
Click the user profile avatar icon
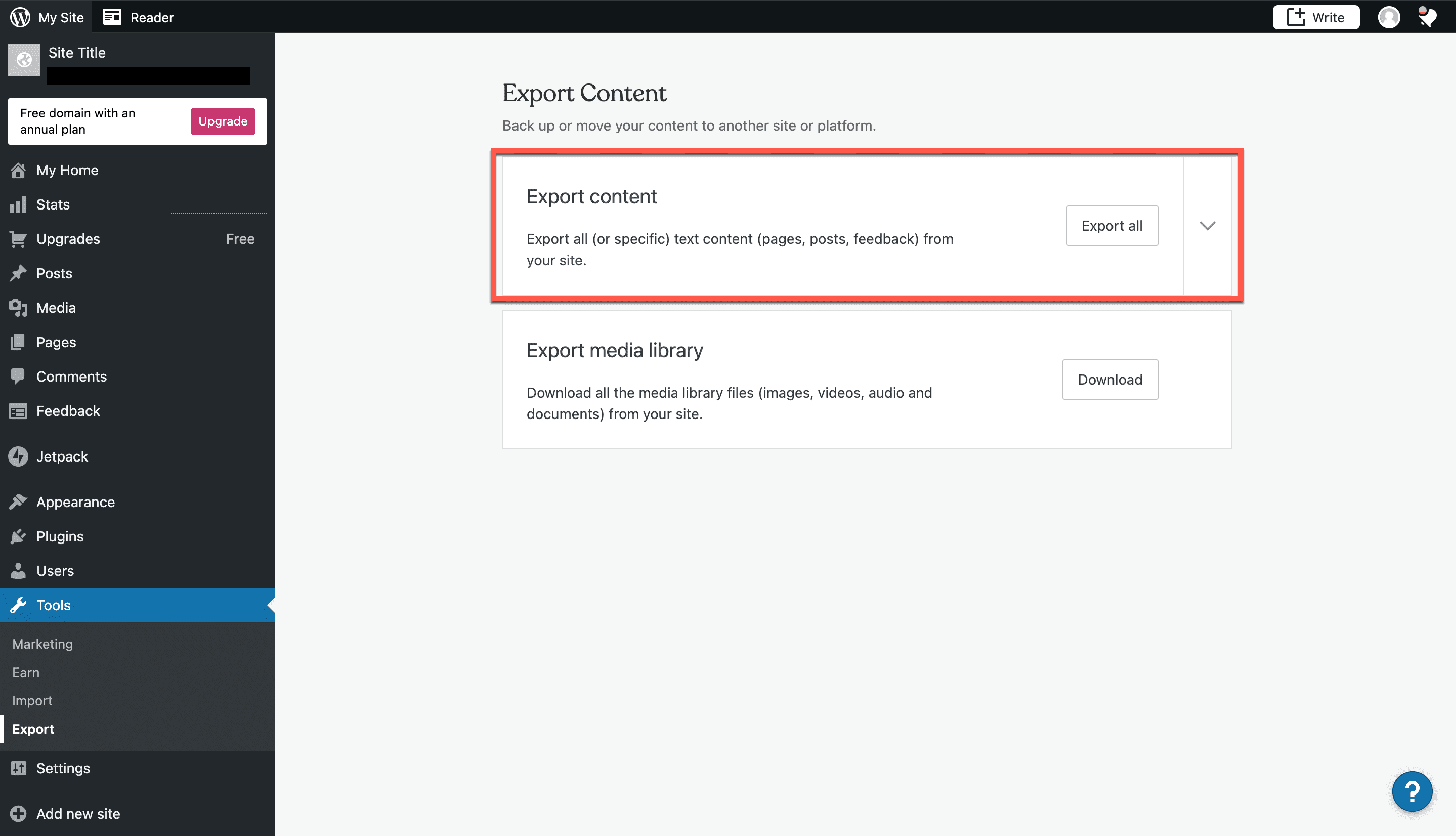click(1388, 17)
